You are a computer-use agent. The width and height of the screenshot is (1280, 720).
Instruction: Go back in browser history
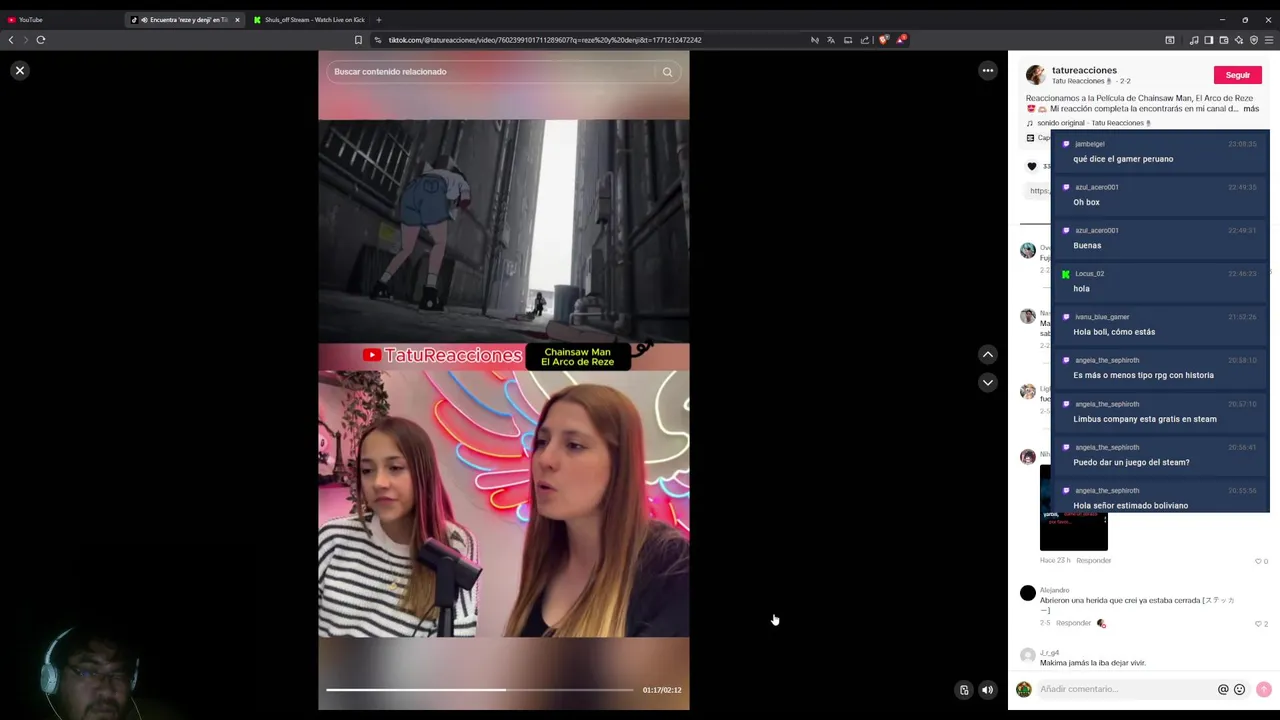(11, 40)
